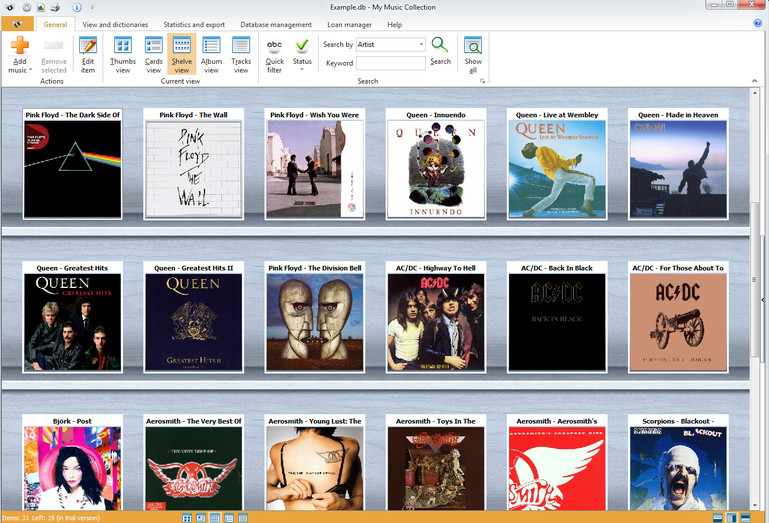
Task: Select Queen - Greatest Hits II album
Action: pos(193,317)
